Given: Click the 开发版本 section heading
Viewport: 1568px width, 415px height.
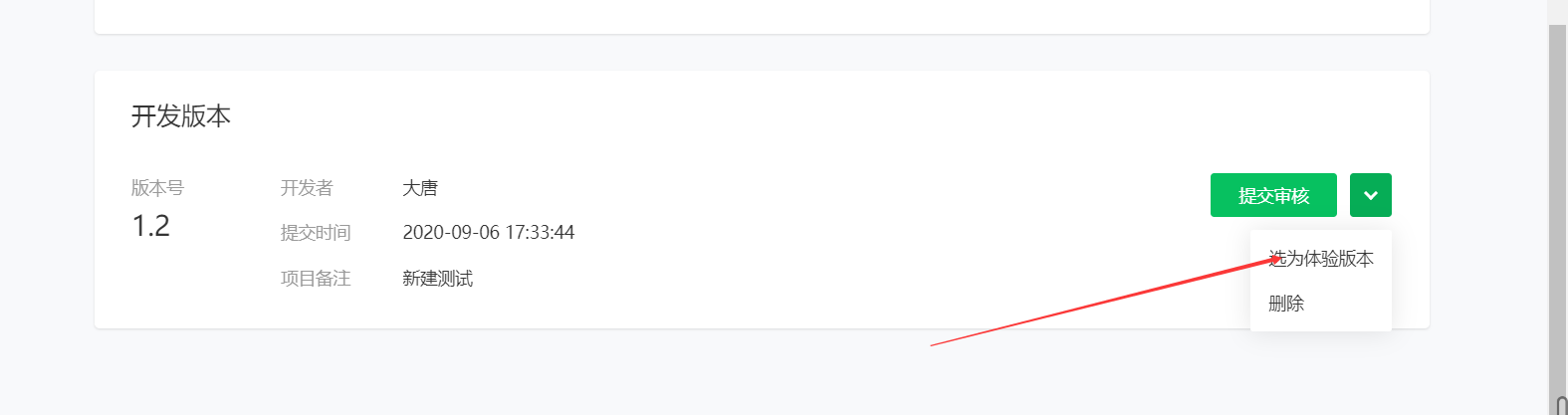Looking at the screenshot, I should 181,116.
